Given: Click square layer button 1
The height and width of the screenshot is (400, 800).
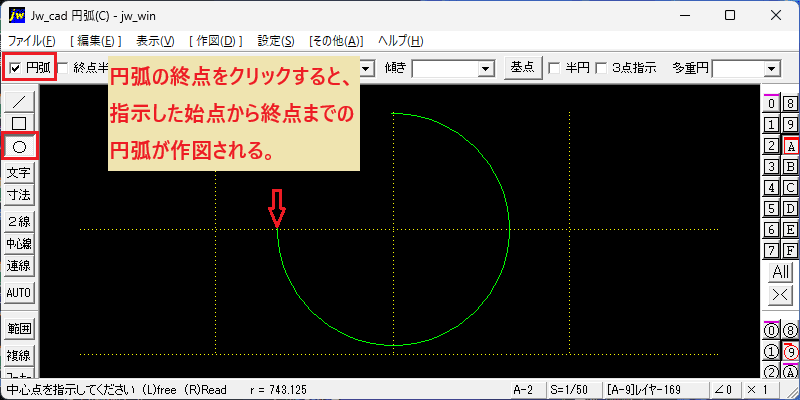Looking at the screenshot, I should point(771,124).
